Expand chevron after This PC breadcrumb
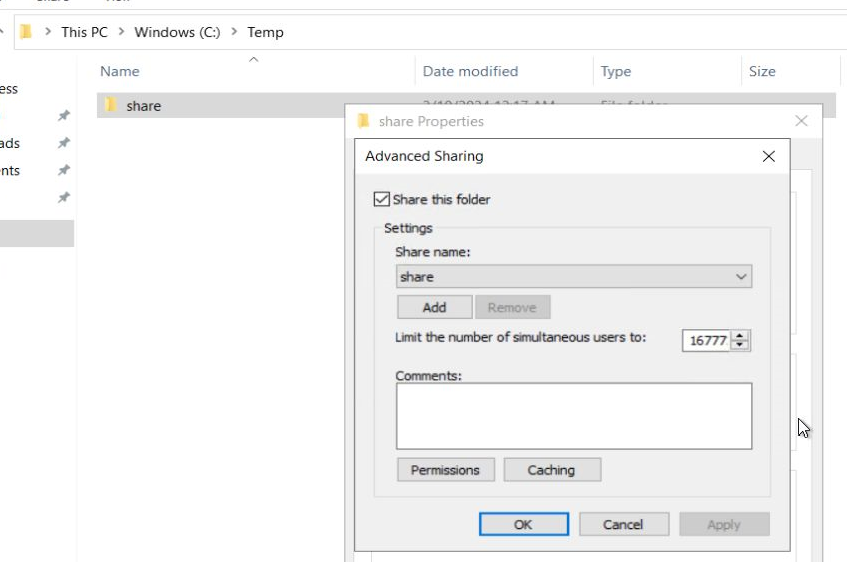The image size is (847, 562). [122, 32]
